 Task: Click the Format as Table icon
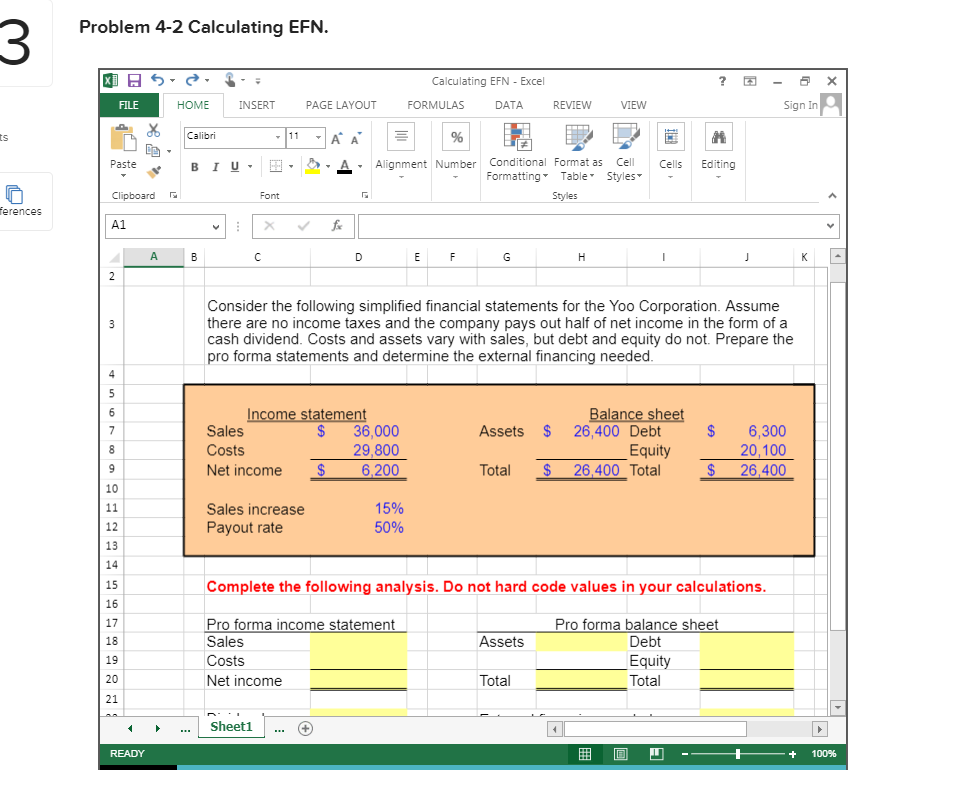(x=577, y=140)
